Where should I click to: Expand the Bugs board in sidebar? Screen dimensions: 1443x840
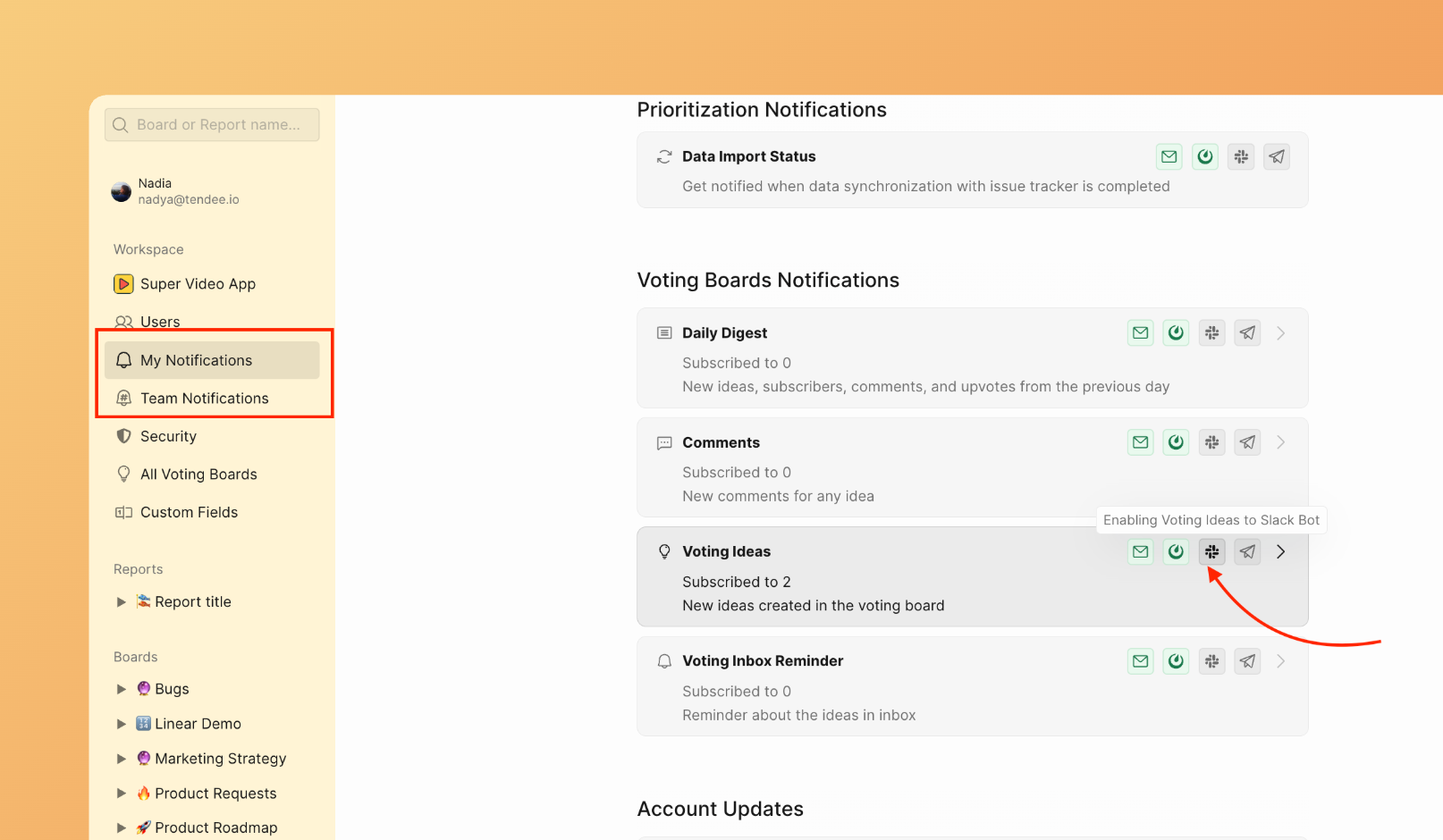pyautogui.click(x=122, y=689)
